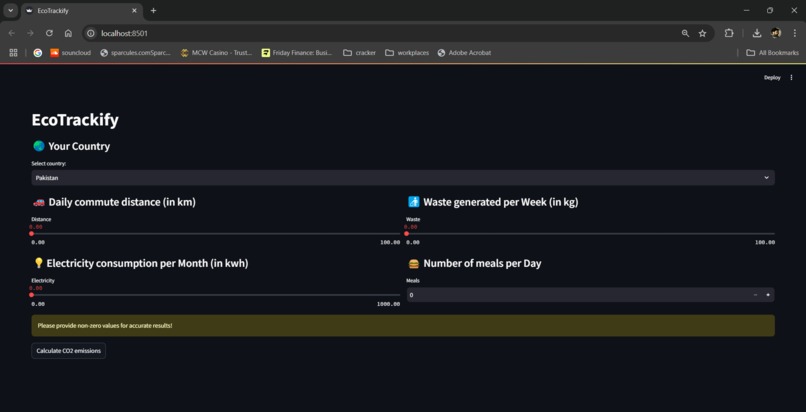Viewport: 806px width, 412px height.
Task: Restore down the browser window
Action: [x=770, y=10]
